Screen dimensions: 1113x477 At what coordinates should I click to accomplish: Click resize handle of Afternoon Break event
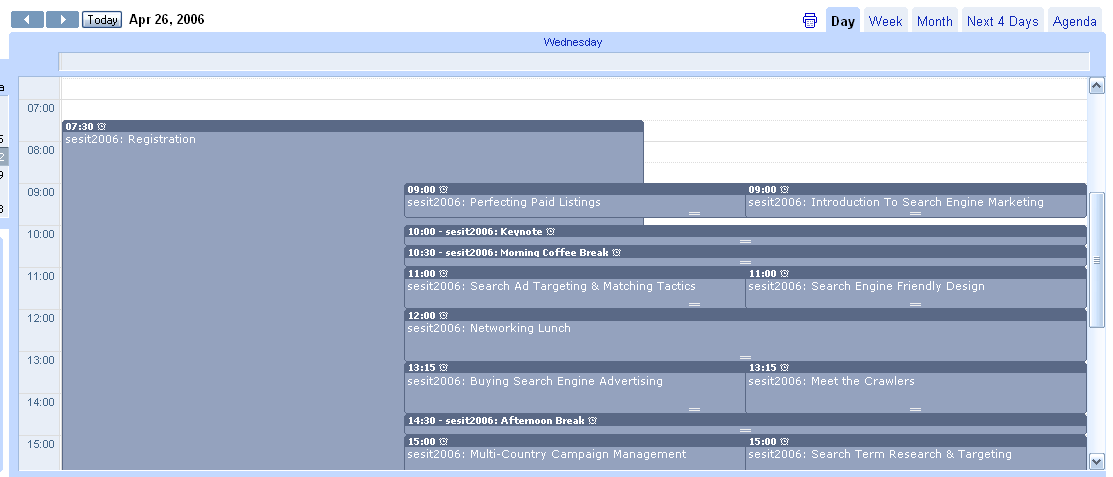click(745, 430)
